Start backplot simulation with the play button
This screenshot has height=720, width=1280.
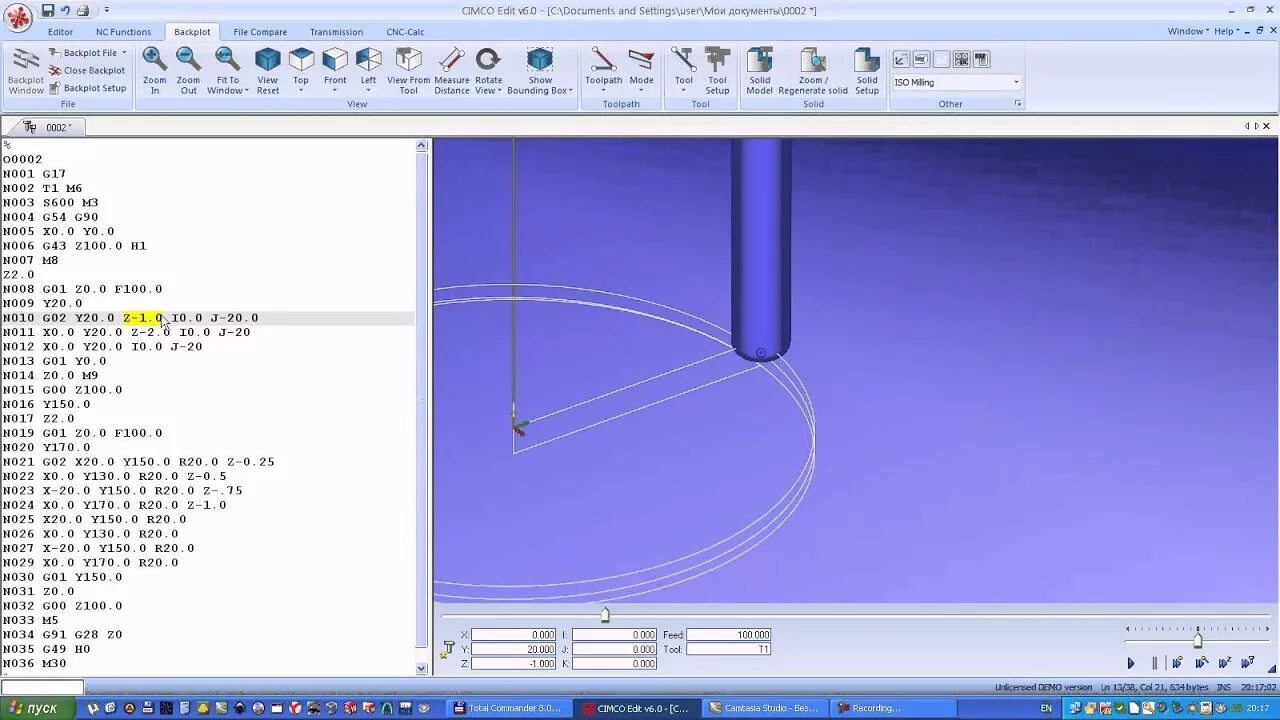click(1131, 663)
